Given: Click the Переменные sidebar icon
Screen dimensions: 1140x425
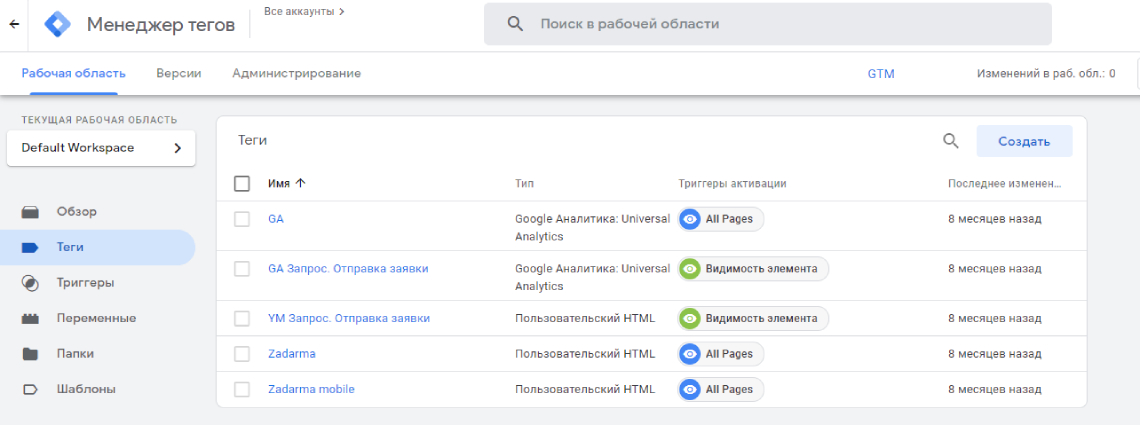Looking at the screenshot, I should [30, 318].
